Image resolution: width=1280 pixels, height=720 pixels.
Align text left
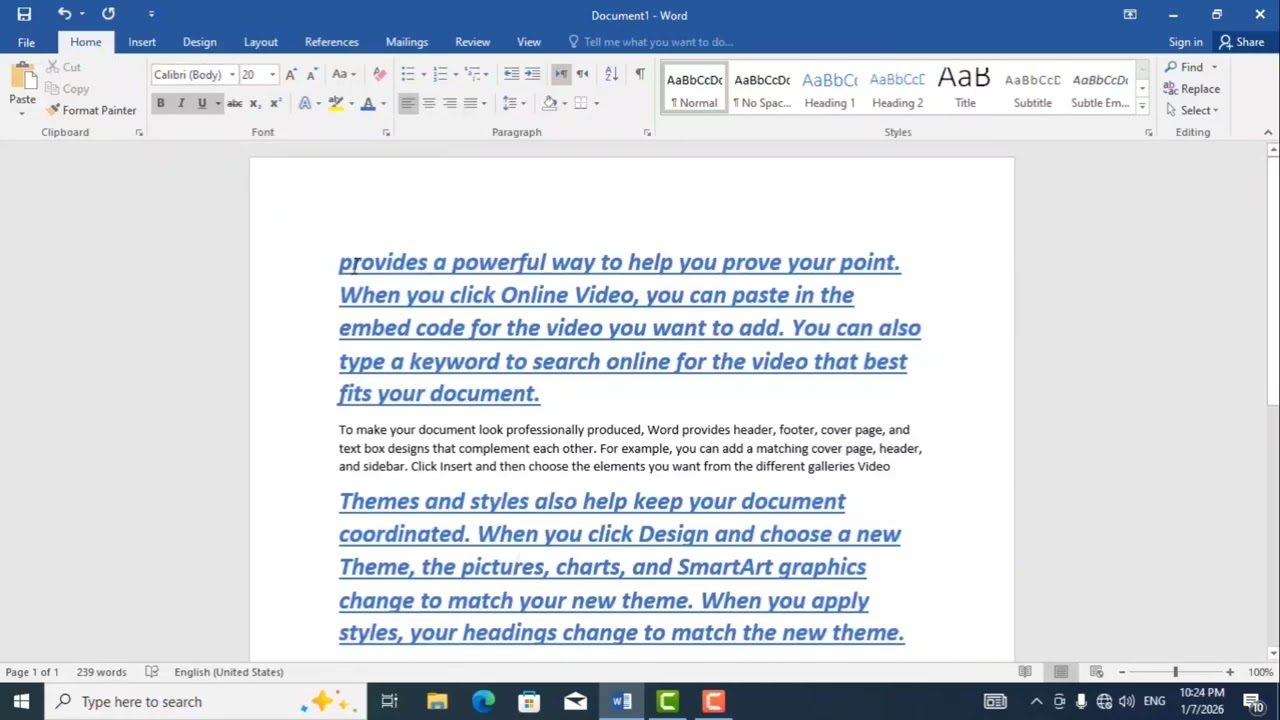pos(408,103)
